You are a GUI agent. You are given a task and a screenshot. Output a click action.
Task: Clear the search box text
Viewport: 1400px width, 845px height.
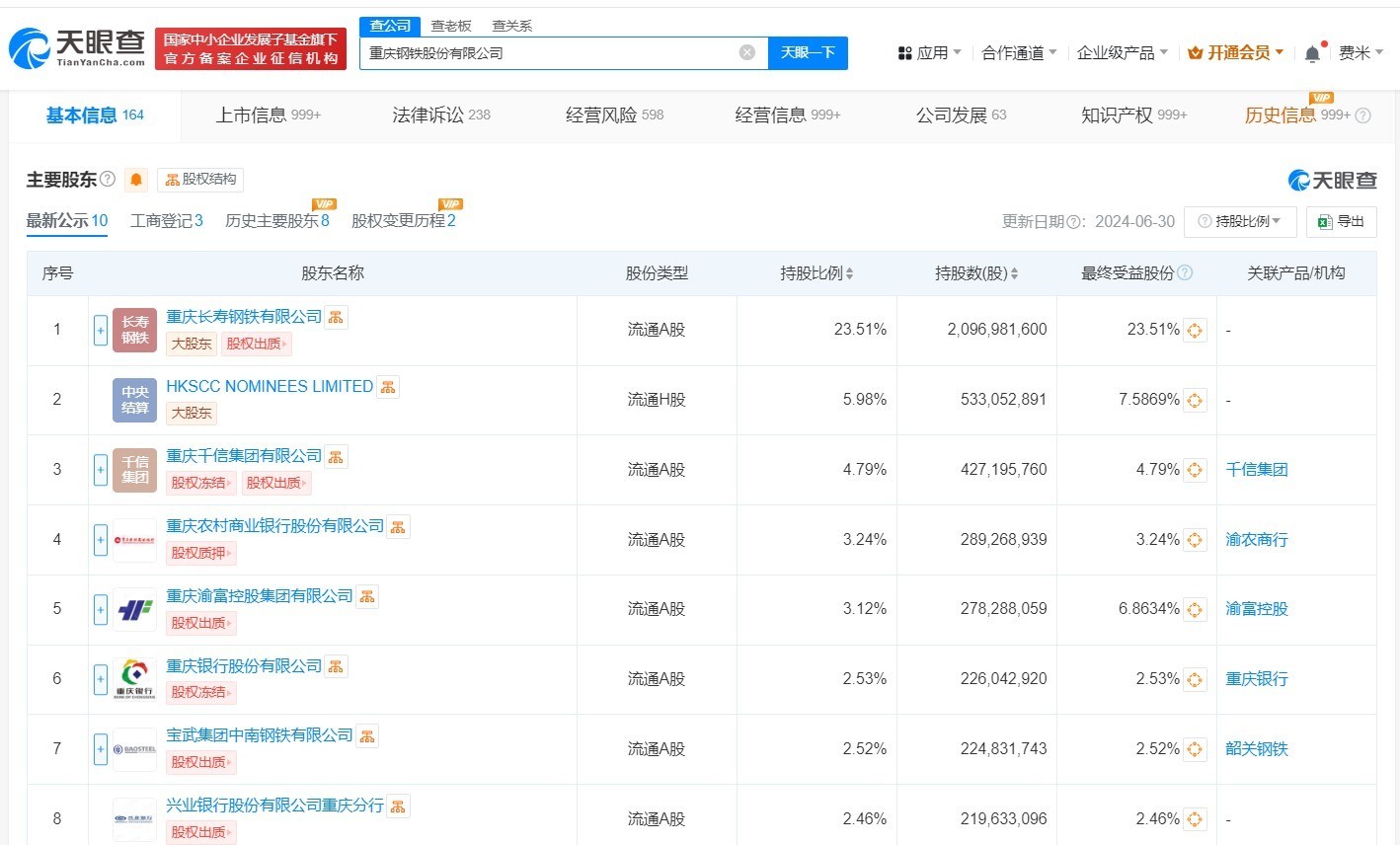[747, 52]
